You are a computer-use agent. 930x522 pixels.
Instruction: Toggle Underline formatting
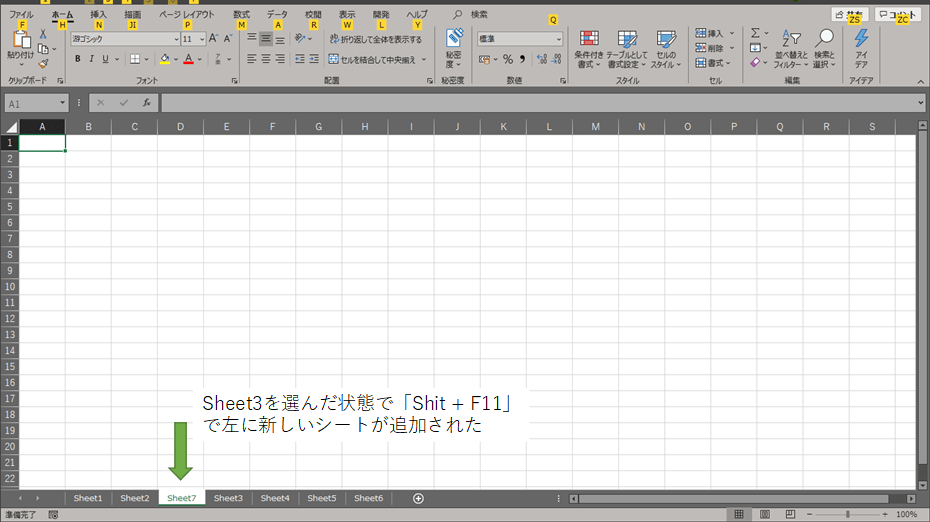(105, 59)
